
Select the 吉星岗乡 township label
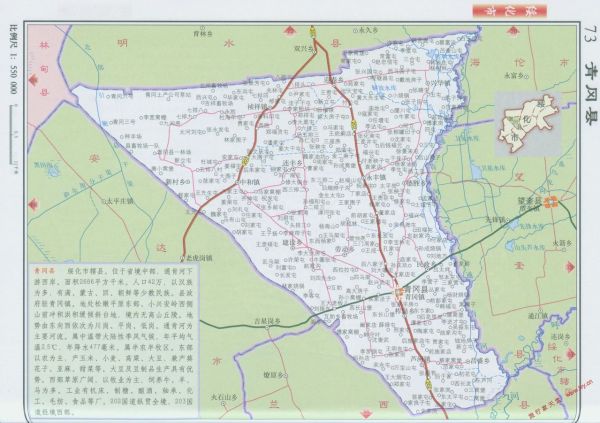(x=268, y=321)
